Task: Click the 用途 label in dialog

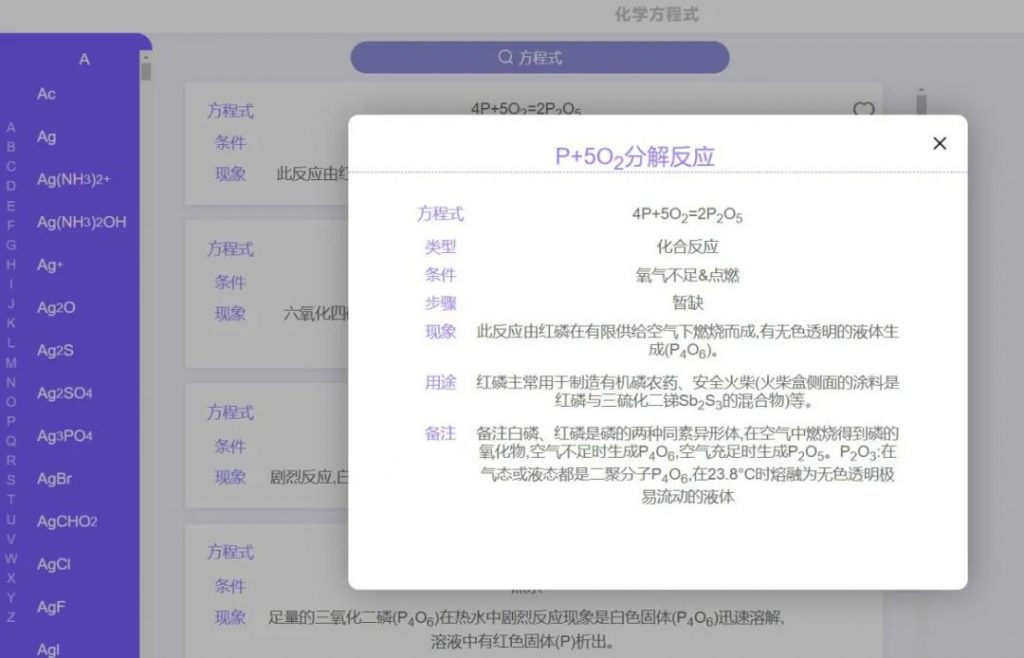Action: coord(440,382)
